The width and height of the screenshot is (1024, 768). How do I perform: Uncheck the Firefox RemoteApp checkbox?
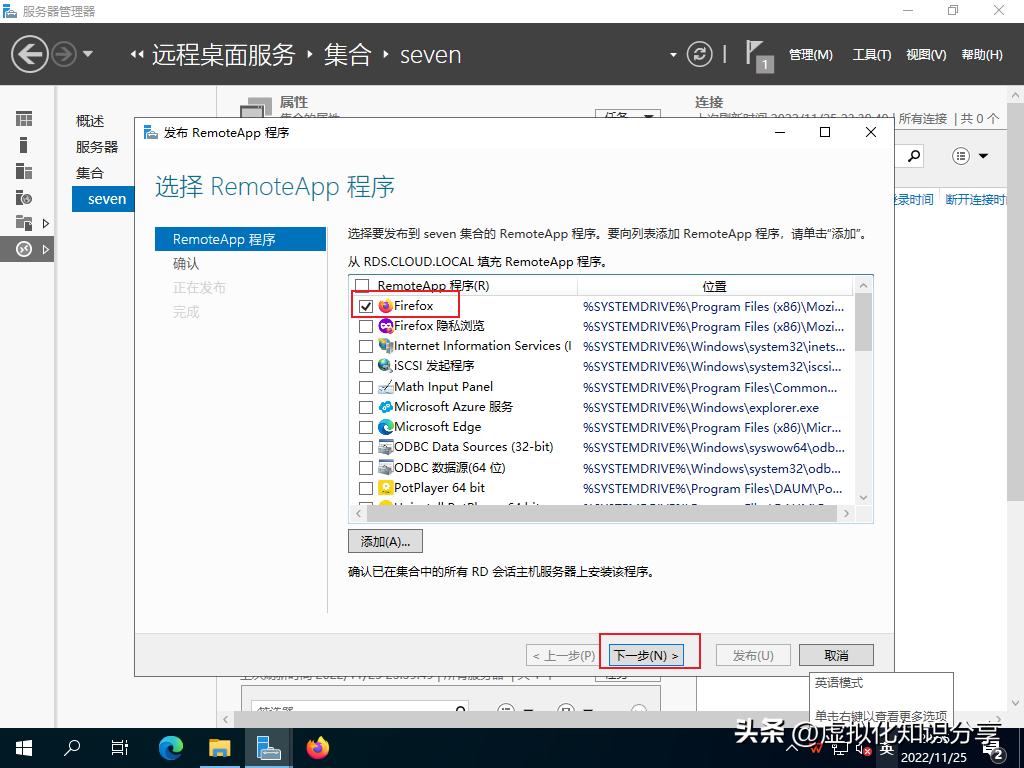coord(366,305)
